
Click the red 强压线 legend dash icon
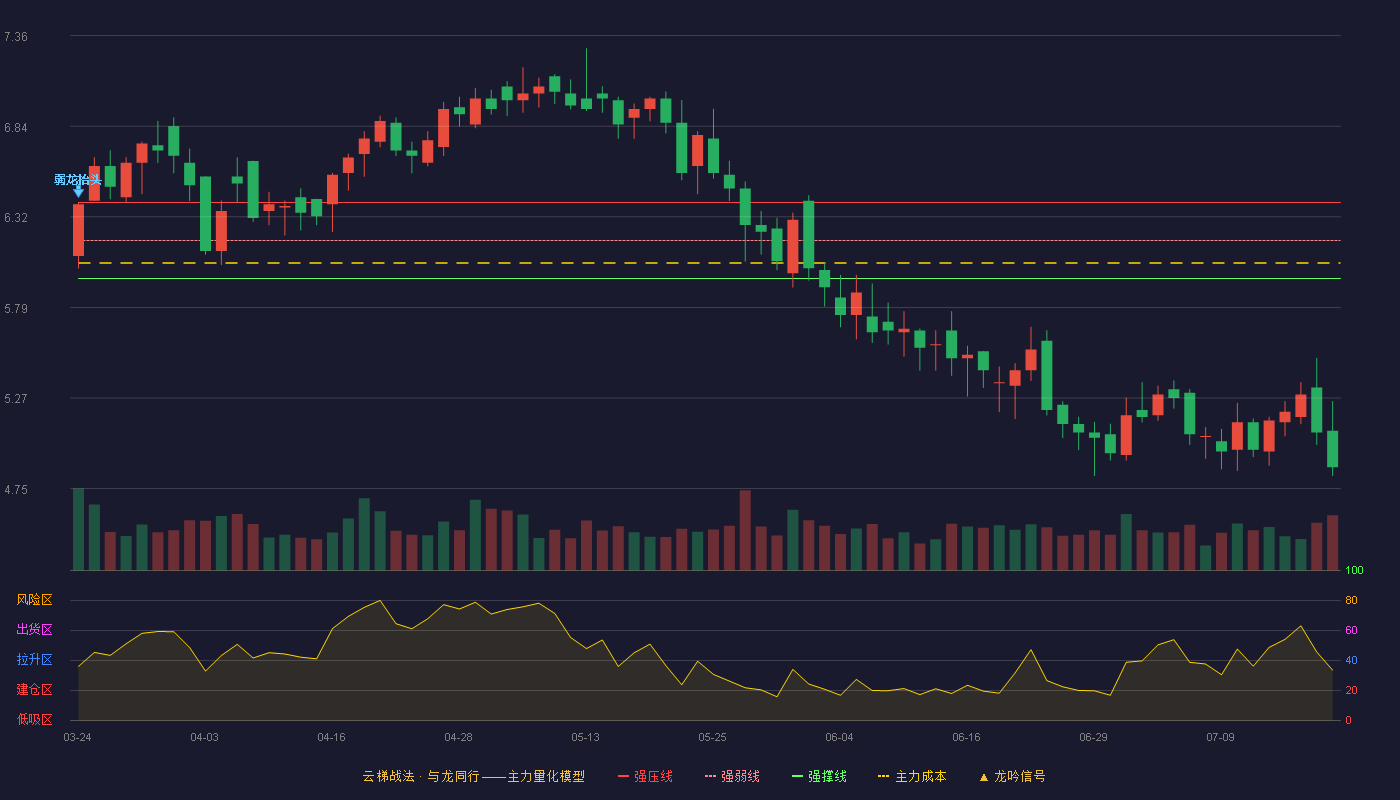click(623, 776)
